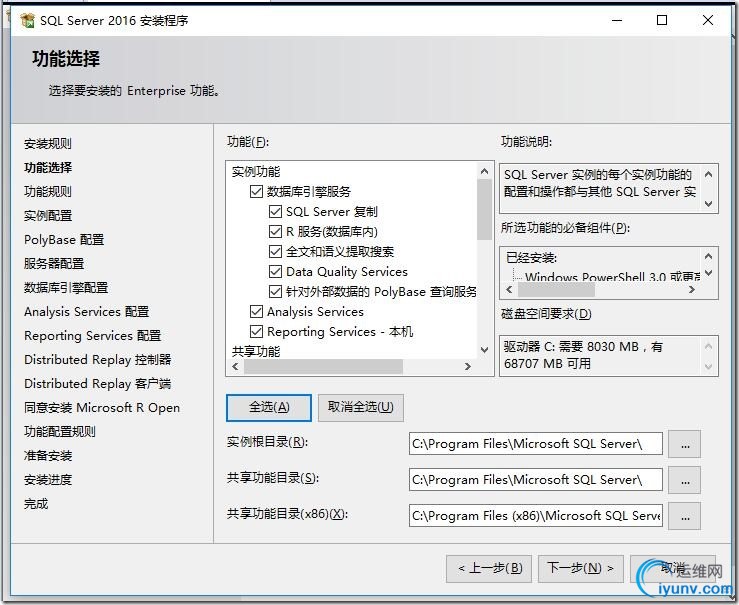Uncheck 数据库引擎服务 checkbox
The image size is (739, 605).
point(256,191)
